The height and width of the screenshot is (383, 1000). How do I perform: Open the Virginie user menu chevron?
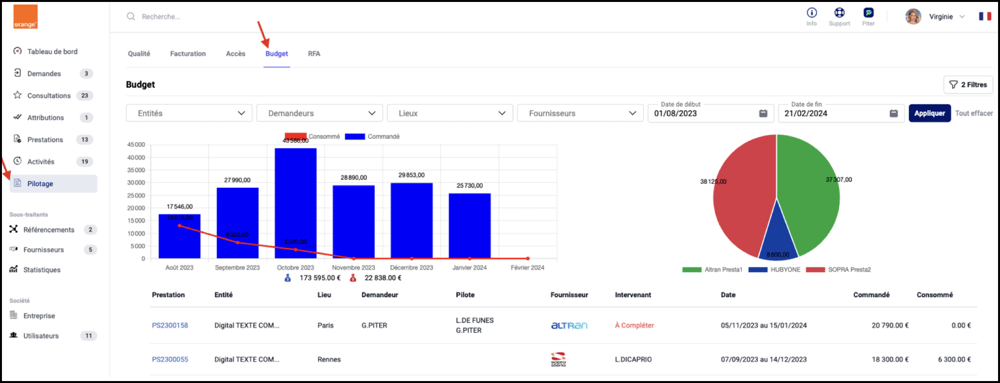pyautogui.click(x=962, y=17)
